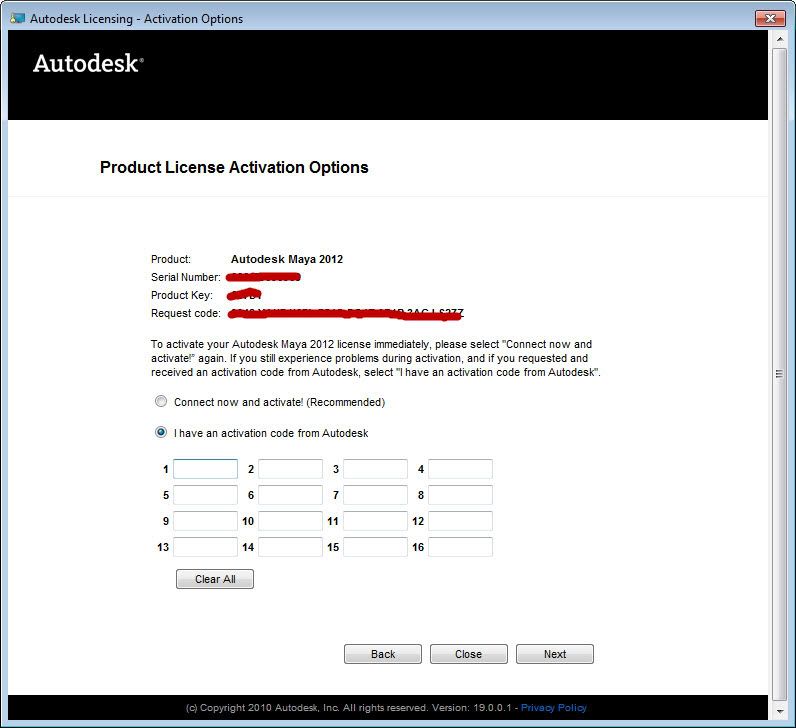Click the vertical scrollbar thumb
This screenshot has width=796, height=728.
pos(780,374)
